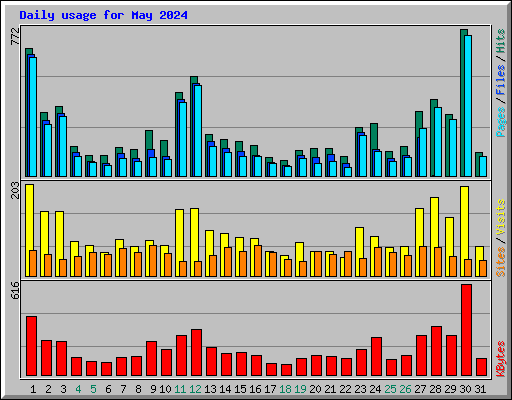512x400 pixels.
Task: Click the red KBytes bar for day 1
Action: coord(31,346)
